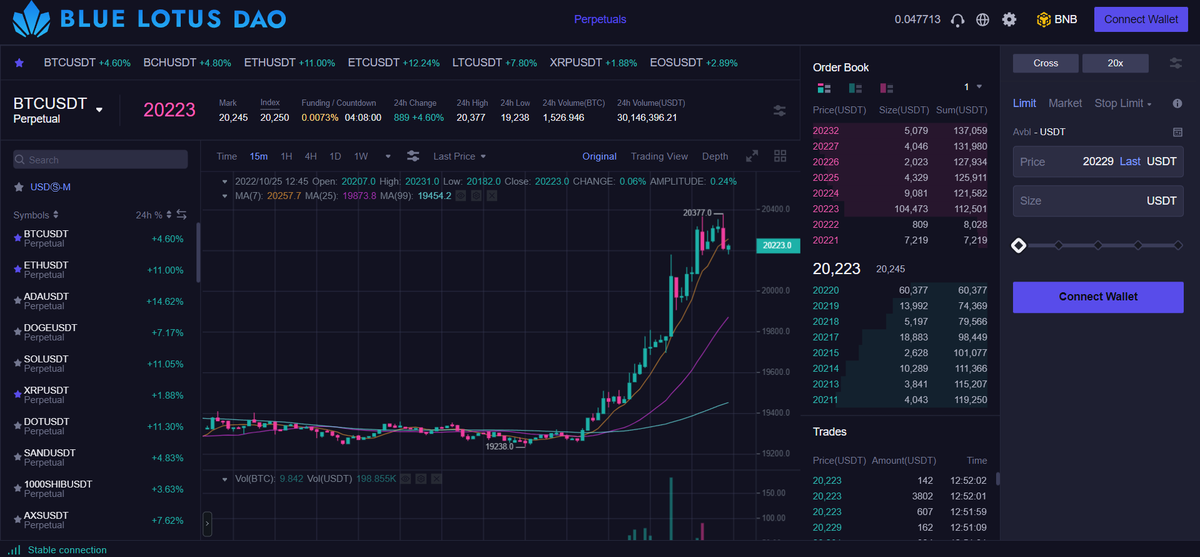Sort symbol list by 24h %

153,215
